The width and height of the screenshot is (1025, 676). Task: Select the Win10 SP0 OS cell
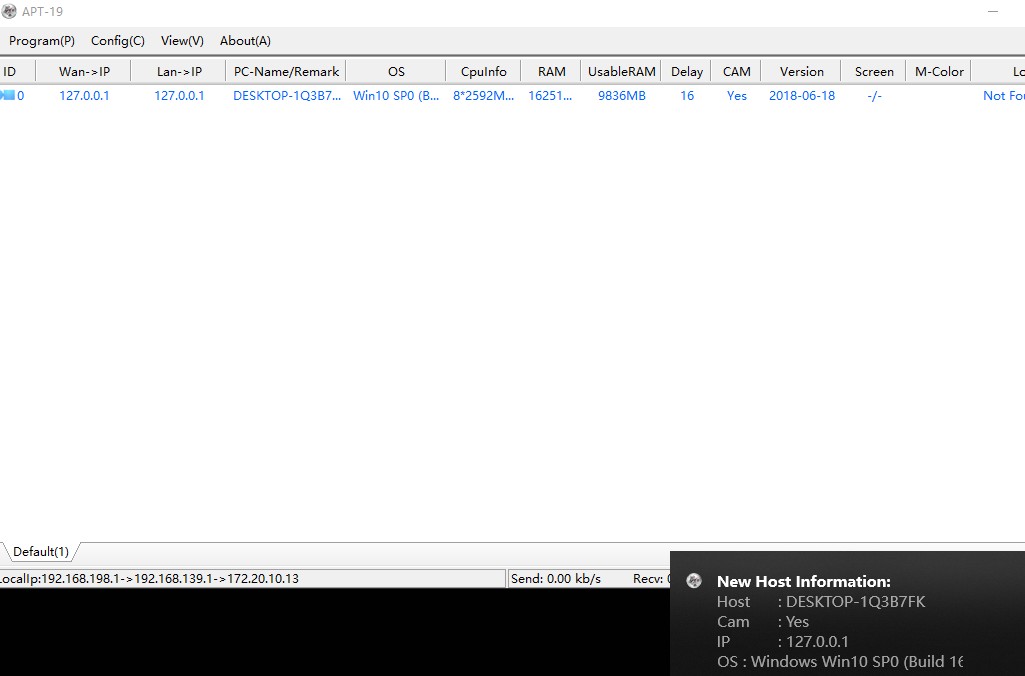click(x=396, y=95)
